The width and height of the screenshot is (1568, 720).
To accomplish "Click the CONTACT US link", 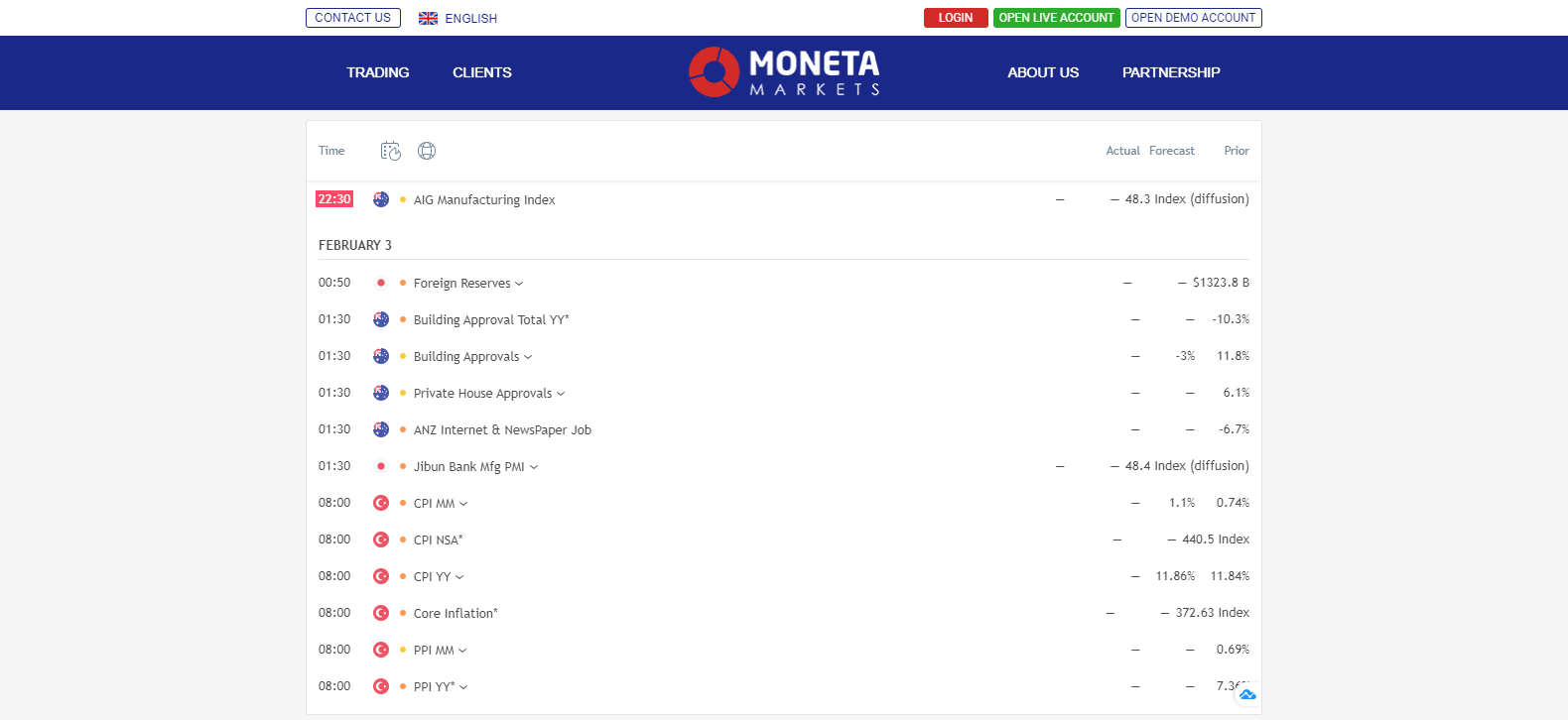I will [x=352, y=17].
